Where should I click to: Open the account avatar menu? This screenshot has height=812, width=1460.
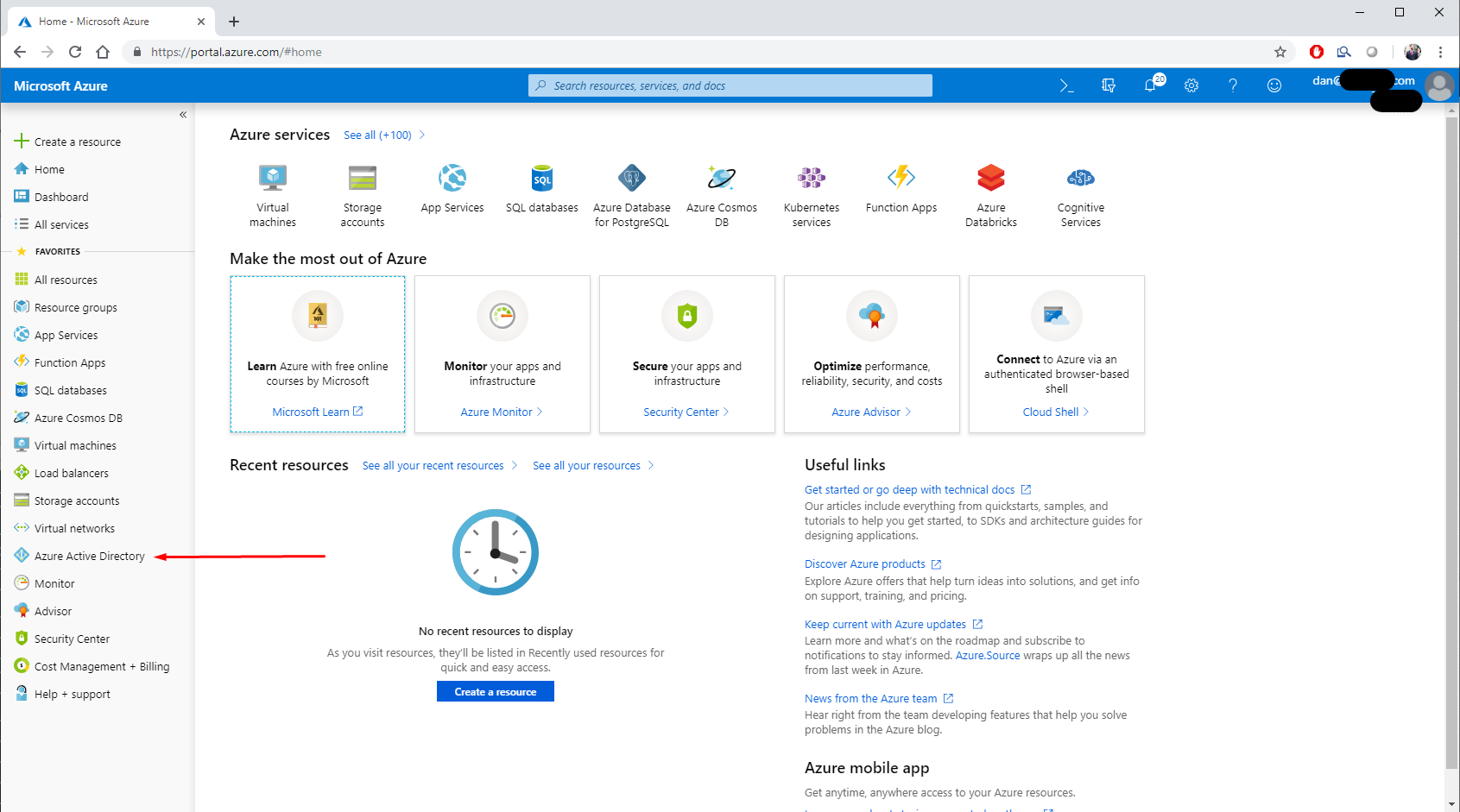click(x=1439, y=85)
